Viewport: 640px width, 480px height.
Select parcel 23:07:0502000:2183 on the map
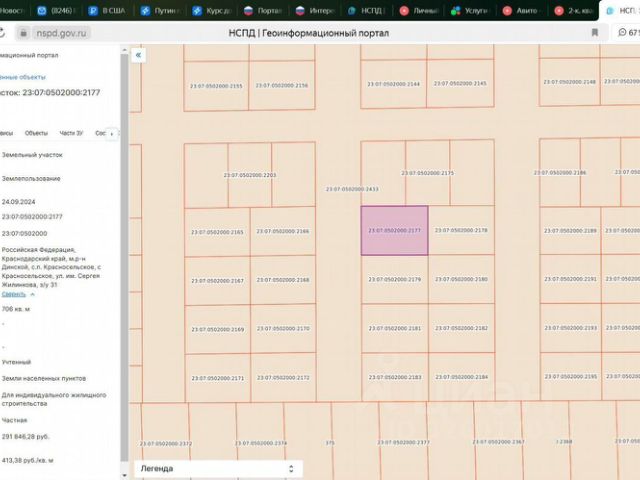395,377
